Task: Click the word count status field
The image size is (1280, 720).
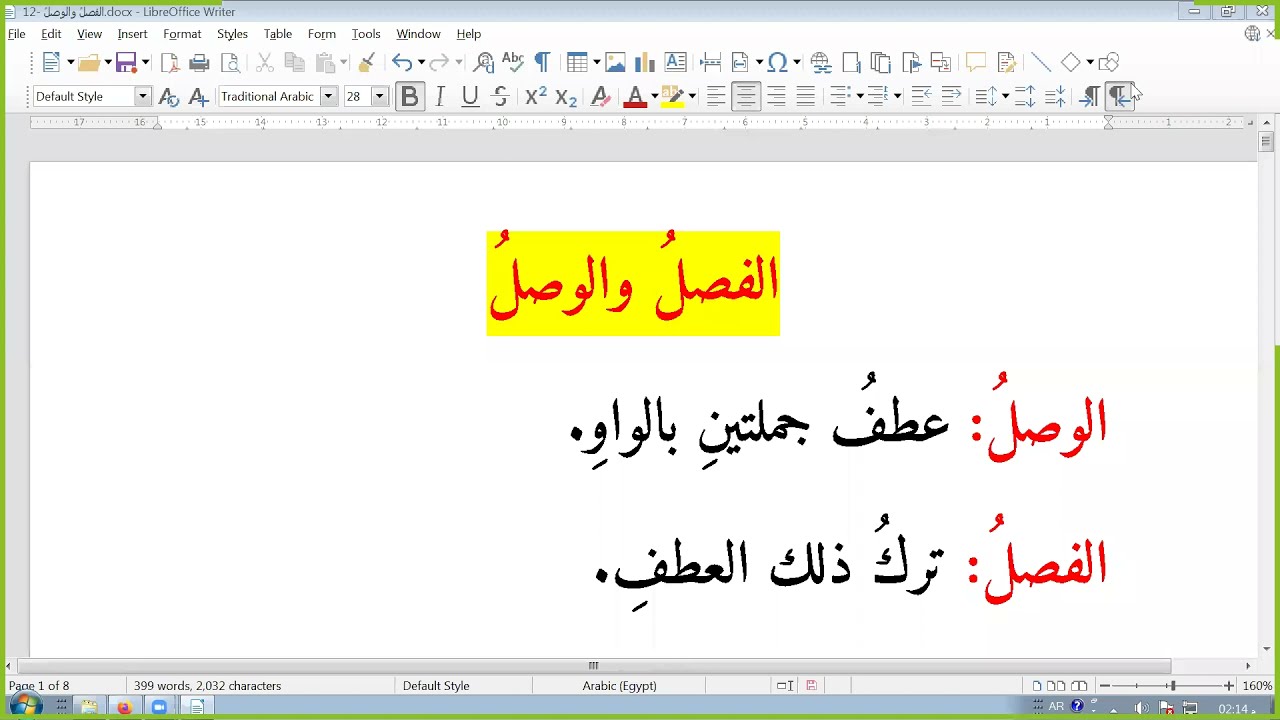Action: click(x=208, y=686)
